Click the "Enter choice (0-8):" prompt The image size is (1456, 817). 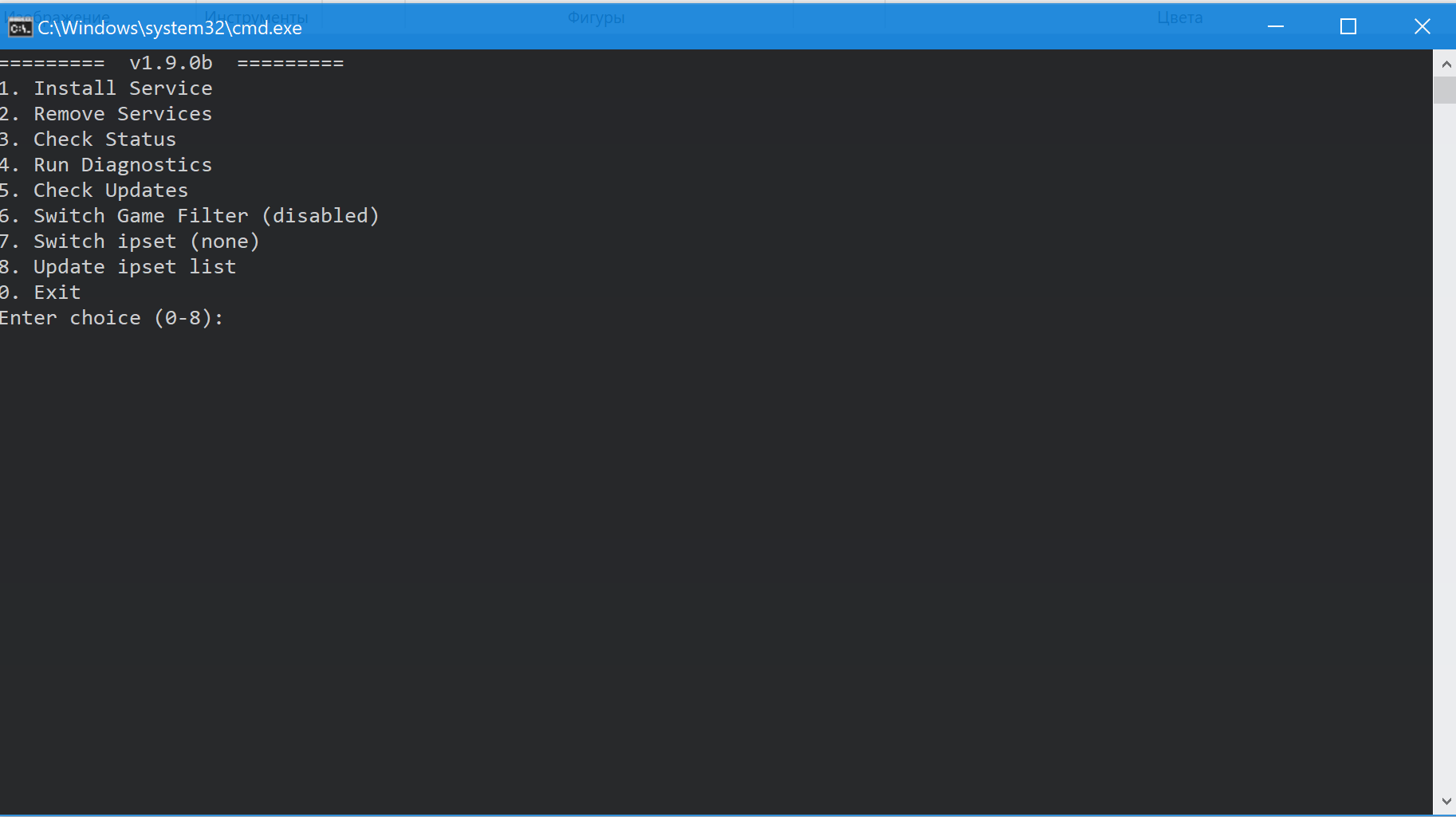[112, 318]
